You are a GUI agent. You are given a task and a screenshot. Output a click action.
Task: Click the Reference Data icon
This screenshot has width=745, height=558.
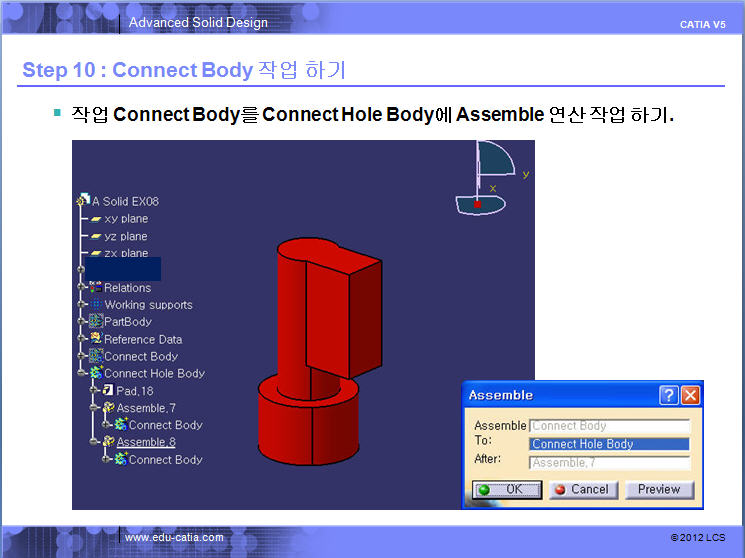pos(96,339)
